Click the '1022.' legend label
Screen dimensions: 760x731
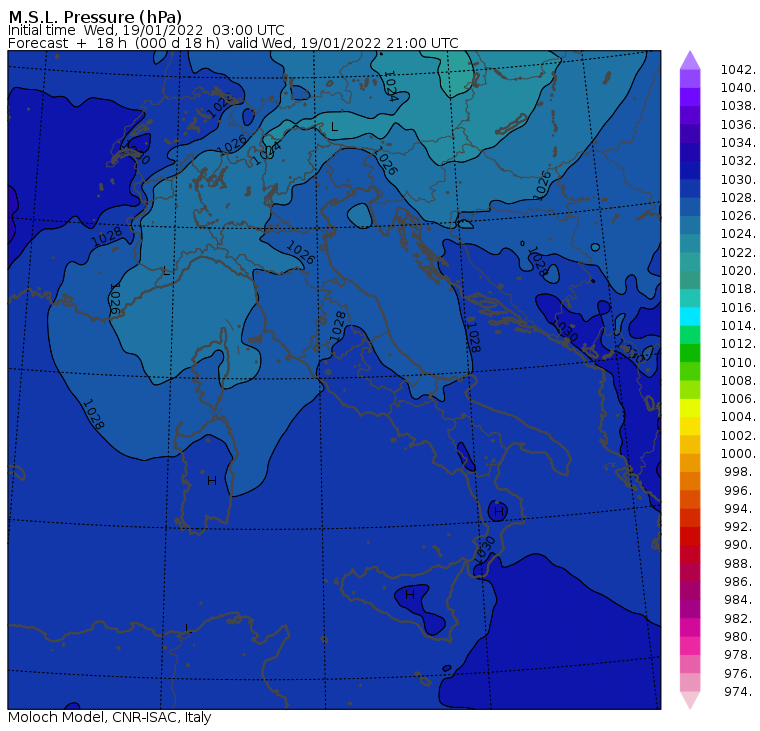click(x=738, y=253)
